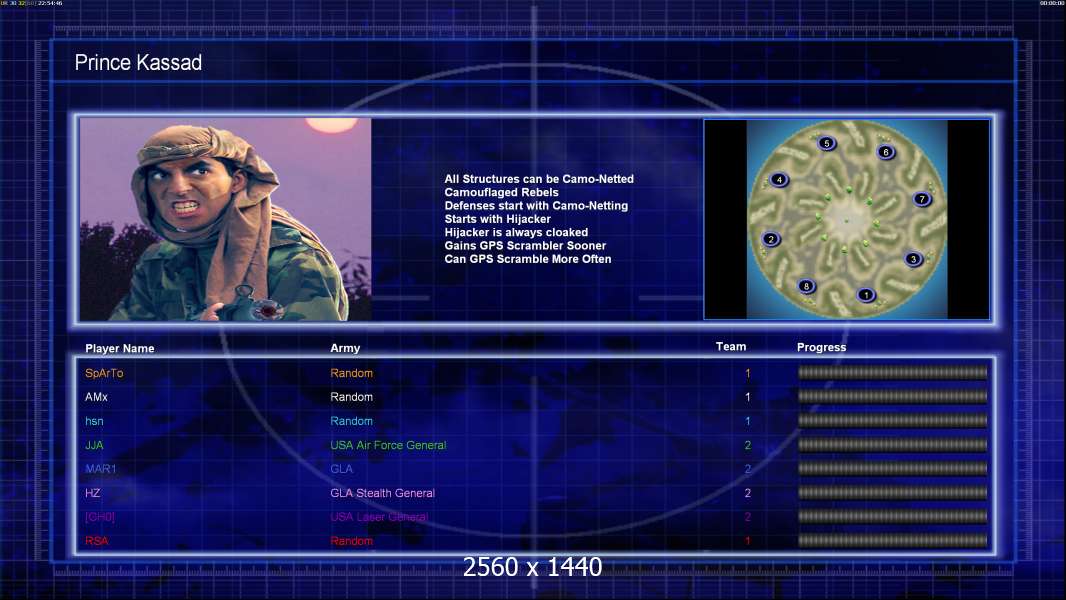
Task: Click the circular island map preview
Action: 846,219
